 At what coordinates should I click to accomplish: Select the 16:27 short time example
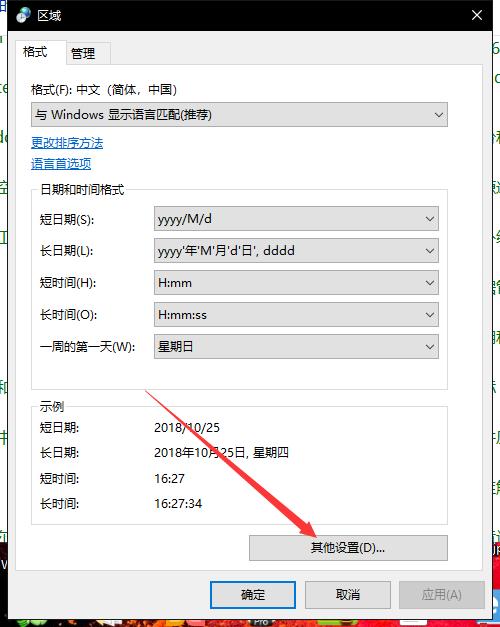[170, 478]
